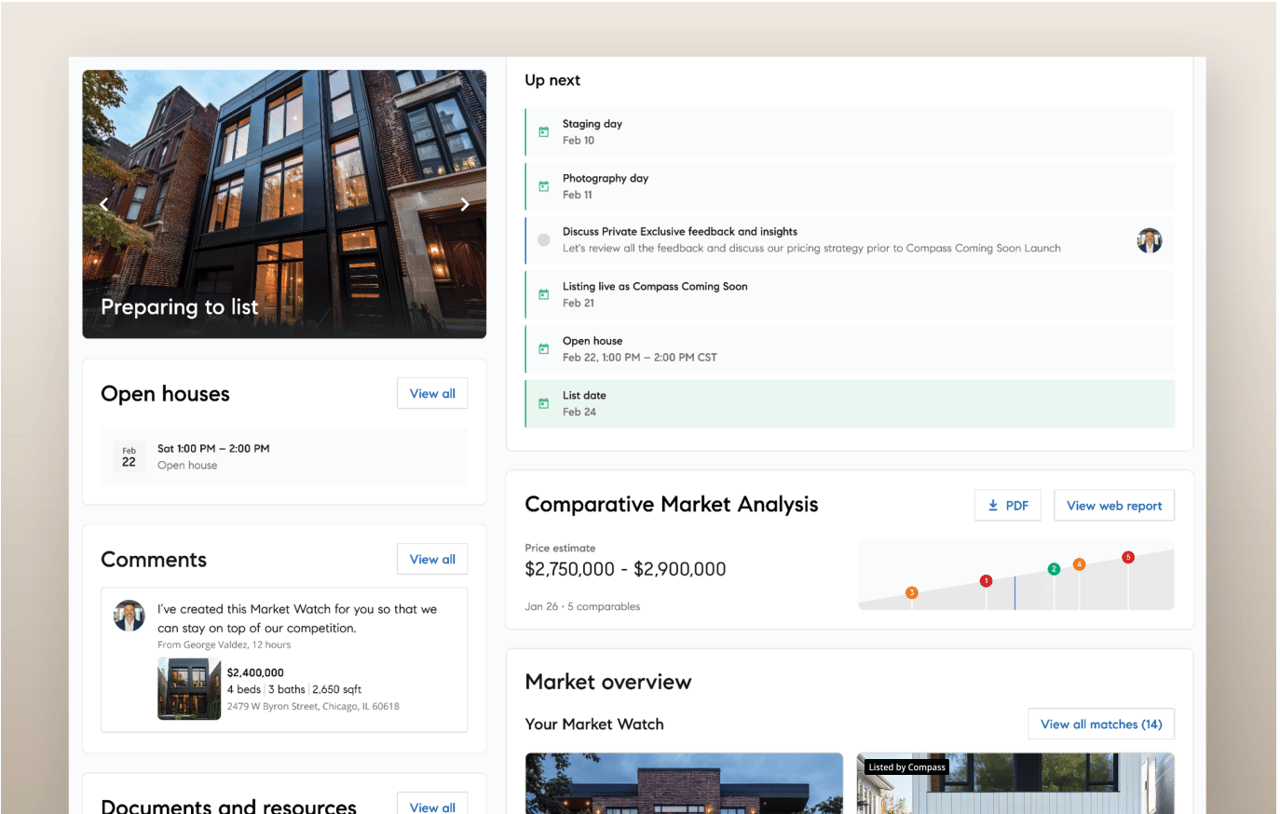The height and width of the screenshot is (814, 1280).
Task: Click George Valdez avatar in Comments
Action: coord(129,616)
